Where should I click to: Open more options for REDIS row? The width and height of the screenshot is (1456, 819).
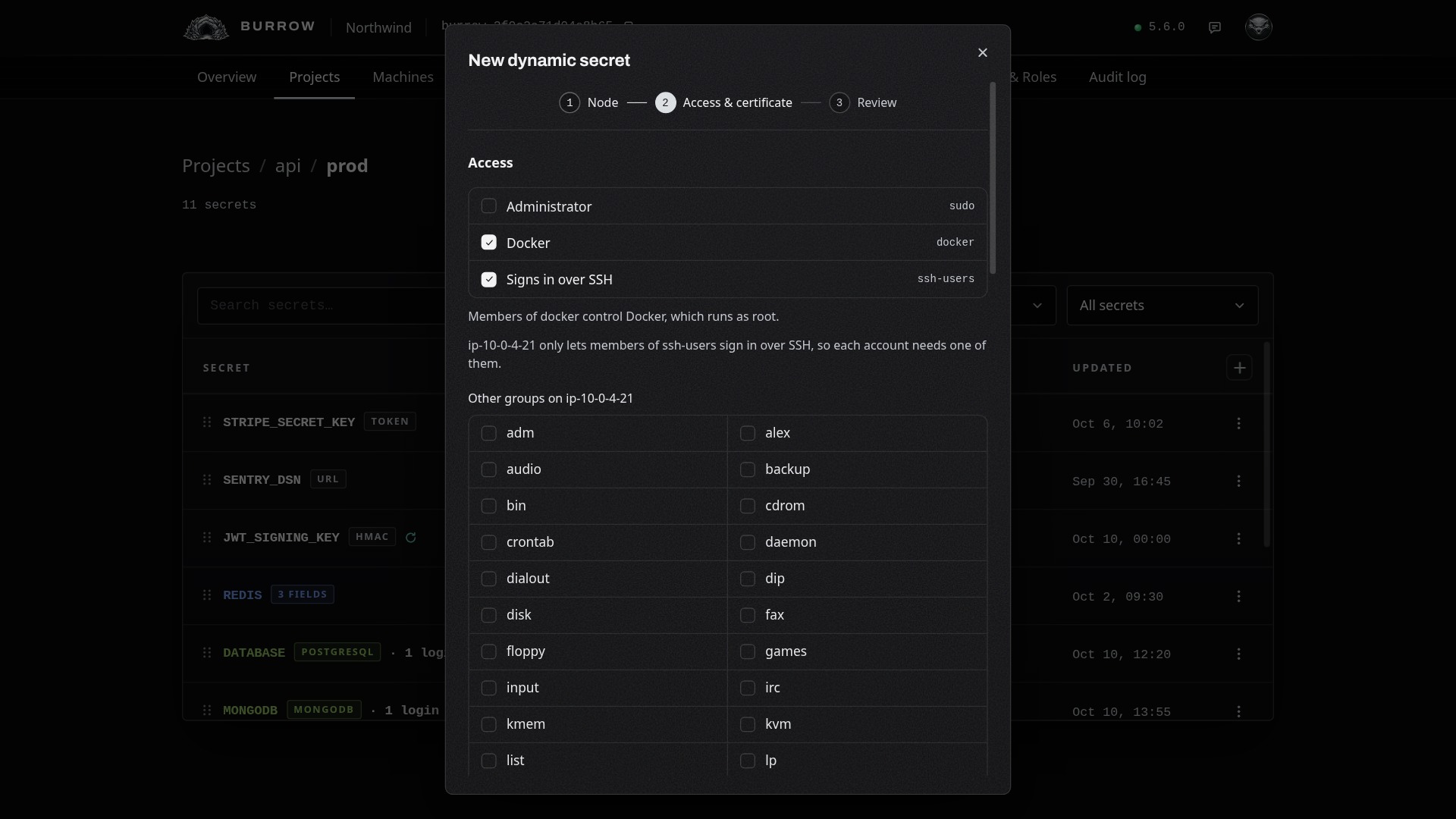coord(1239,596)
